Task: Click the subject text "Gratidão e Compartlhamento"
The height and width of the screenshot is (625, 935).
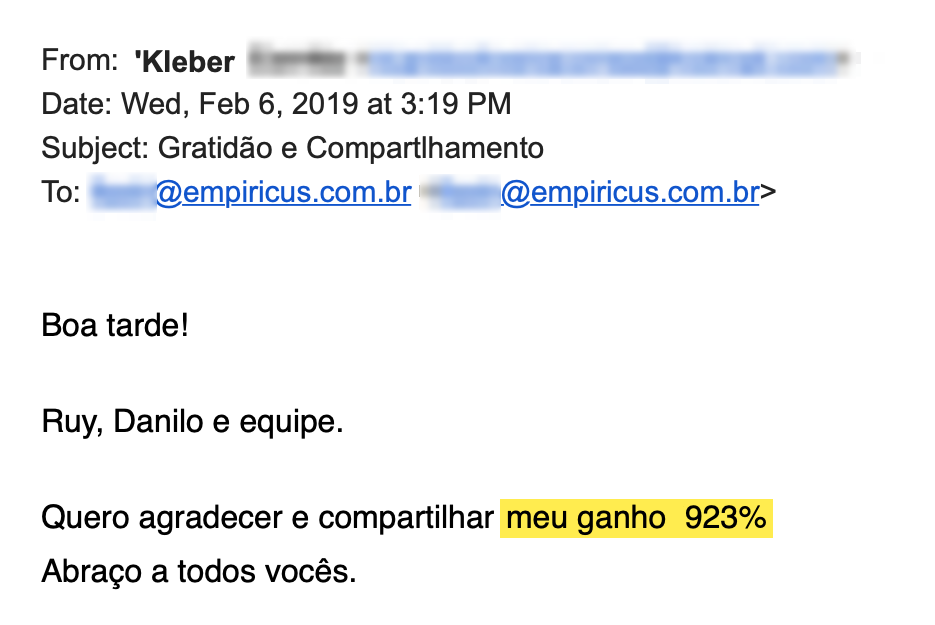Action: 351,149
